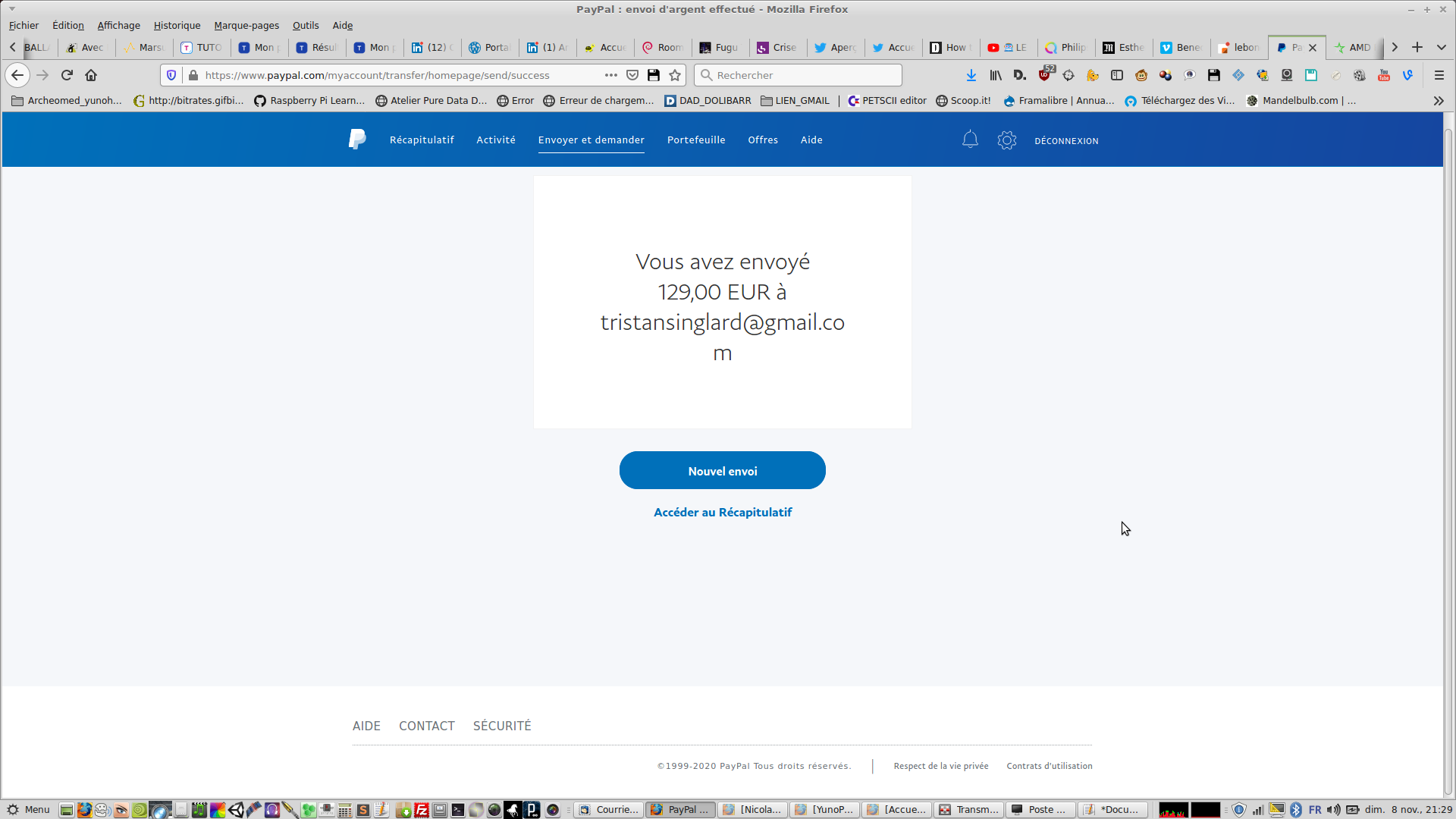
Task: Expand the list all tabs dropdown
Action: click(1441, 47)
